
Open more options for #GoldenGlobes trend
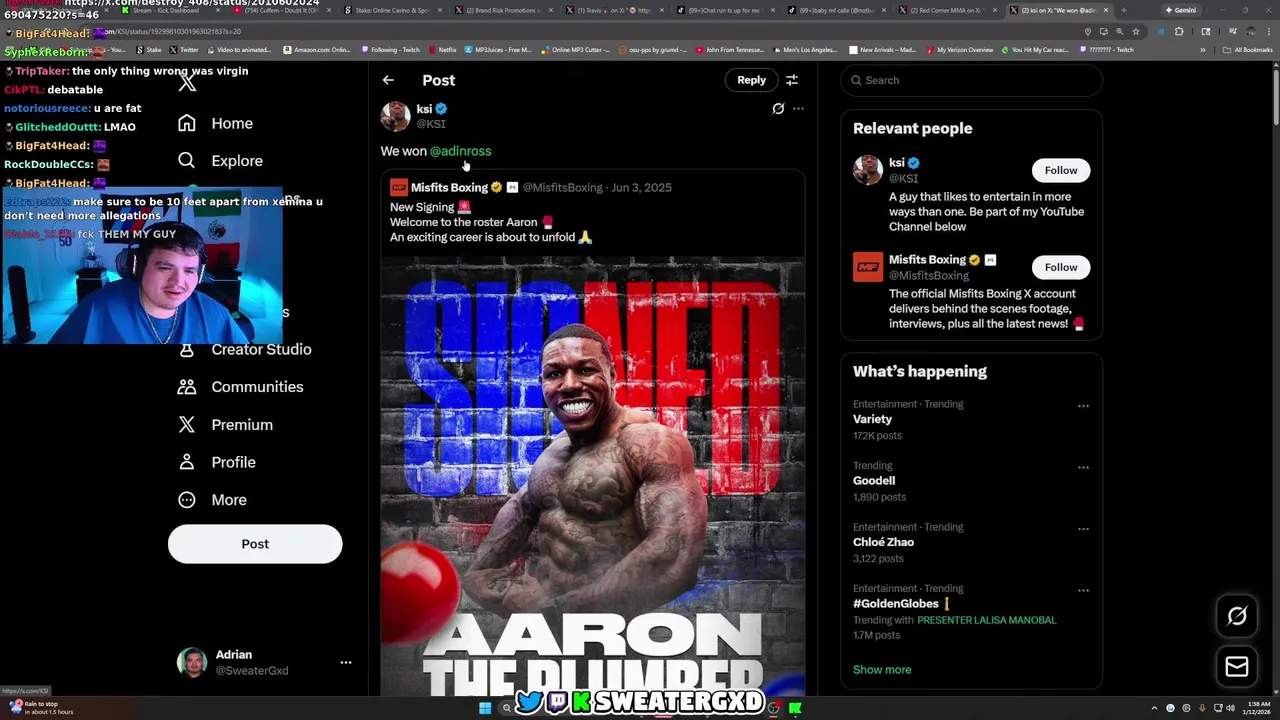1083,590
